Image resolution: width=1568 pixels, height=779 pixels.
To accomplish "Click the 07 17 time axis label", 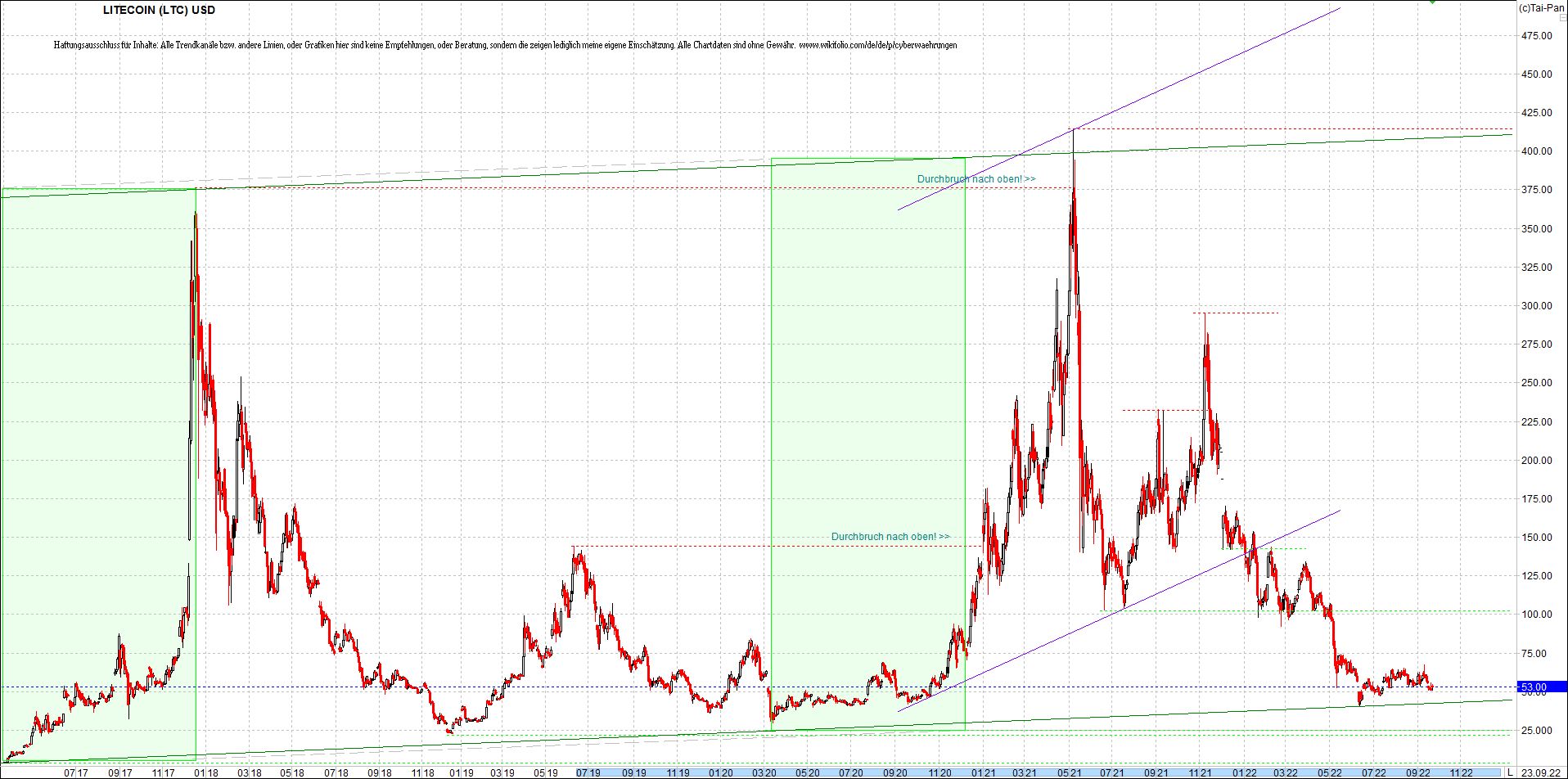I will (x=75, y=773).
